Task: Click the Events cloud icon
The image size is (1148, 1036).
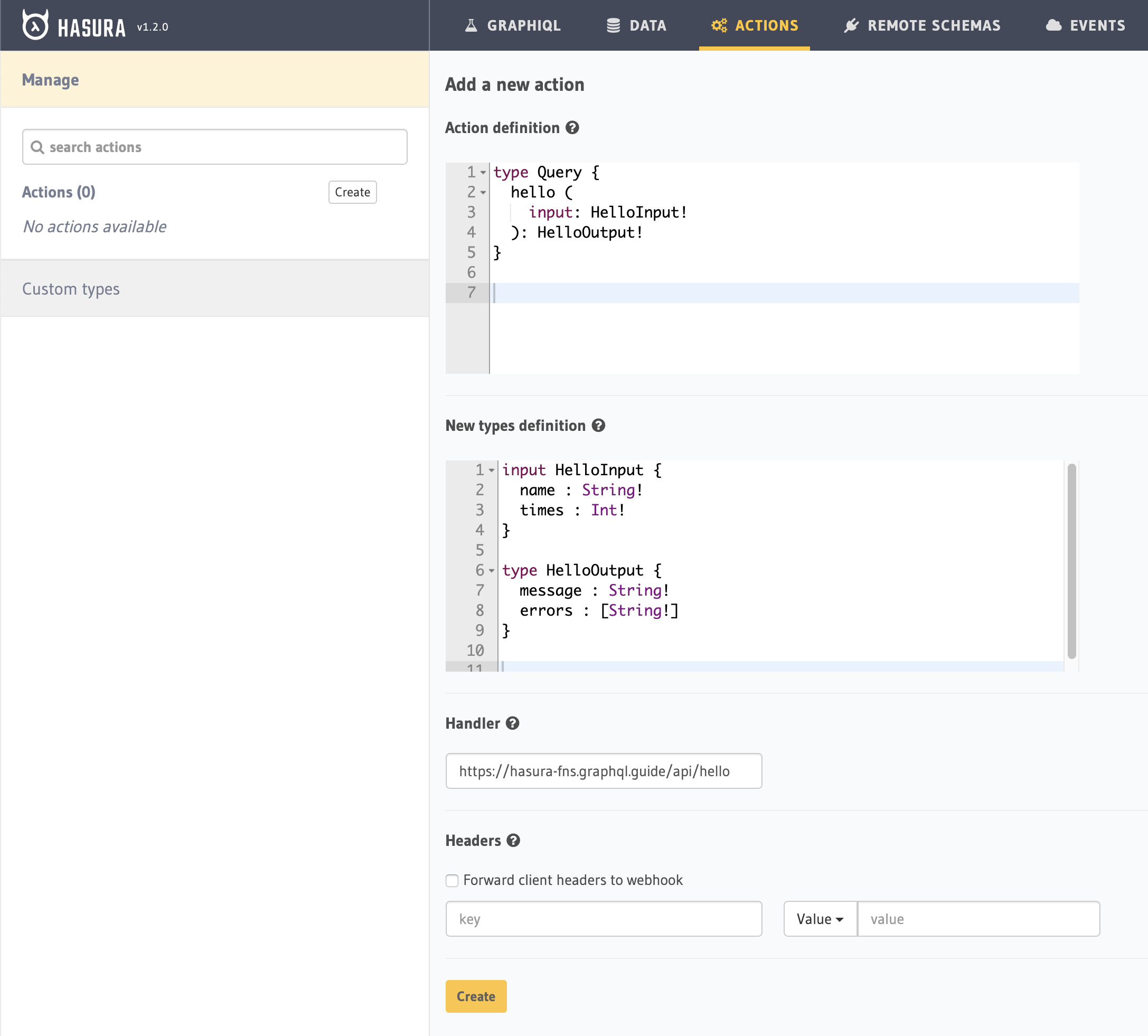Action: pos(1053,26)
